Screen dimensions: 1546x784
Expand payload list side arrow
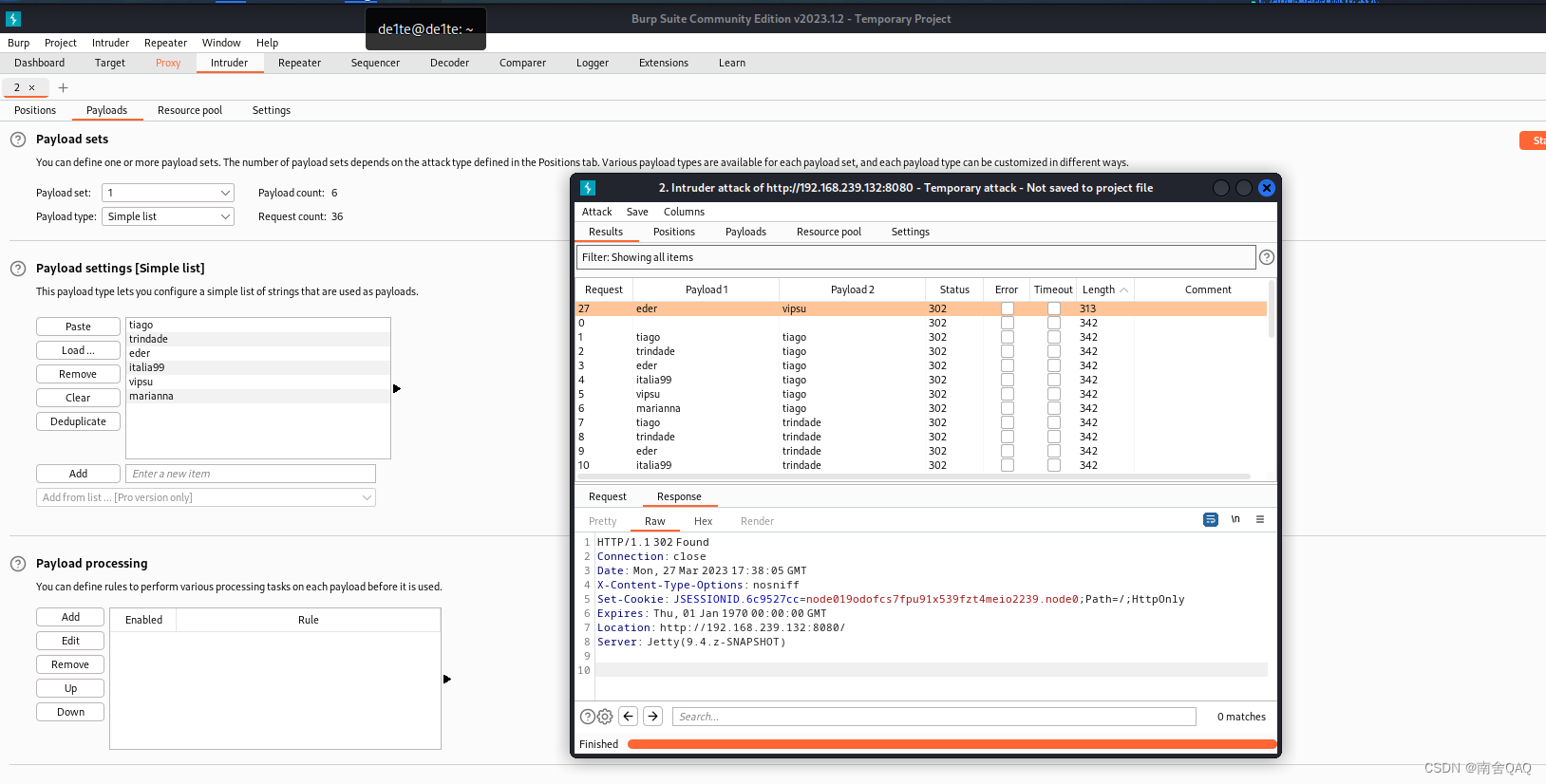tap(397, 388)
